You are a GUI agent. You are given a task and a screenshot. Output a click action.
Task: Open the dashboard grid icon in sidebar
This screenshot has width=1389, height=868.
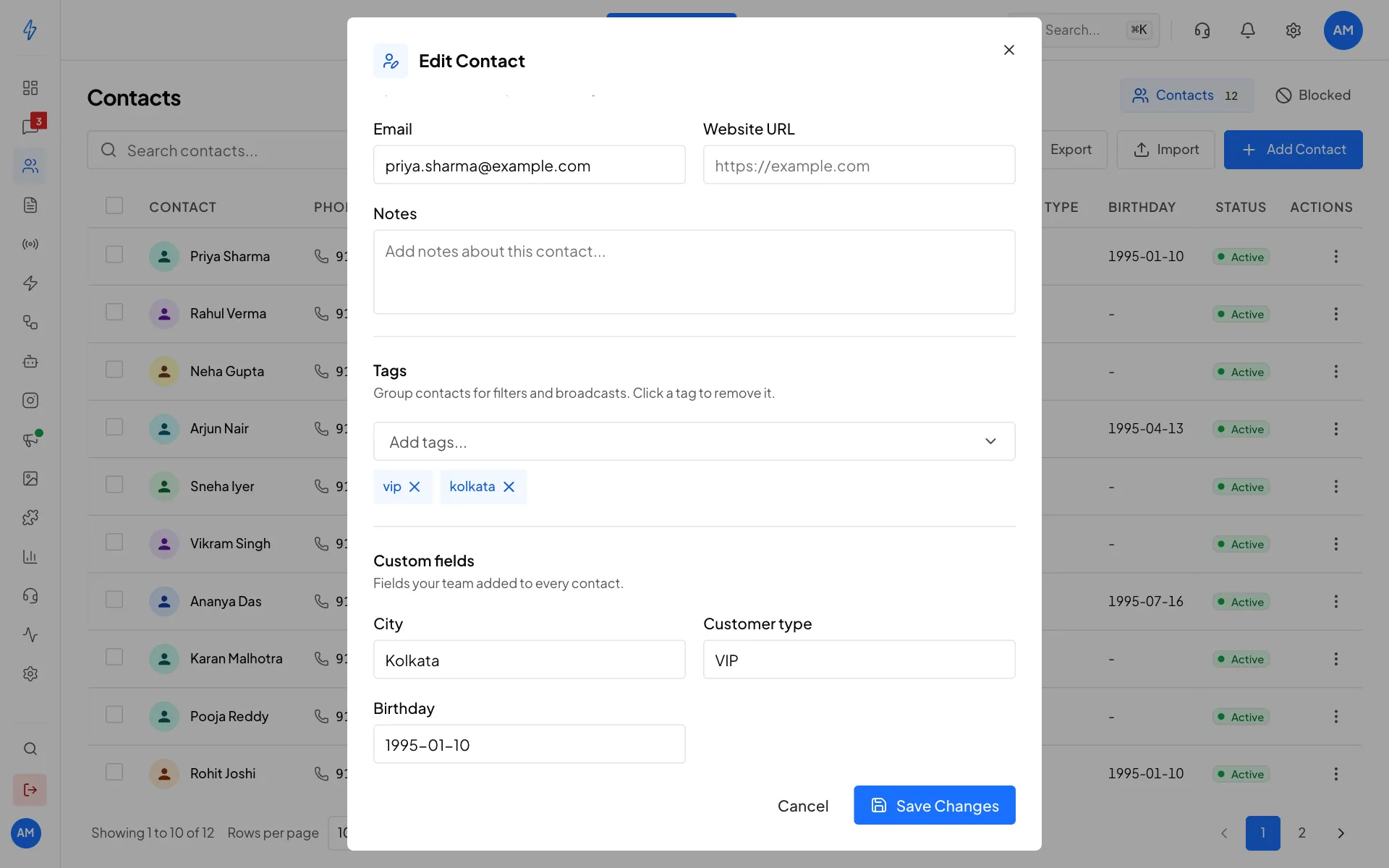pyautogui.click(x=30, y=88)
